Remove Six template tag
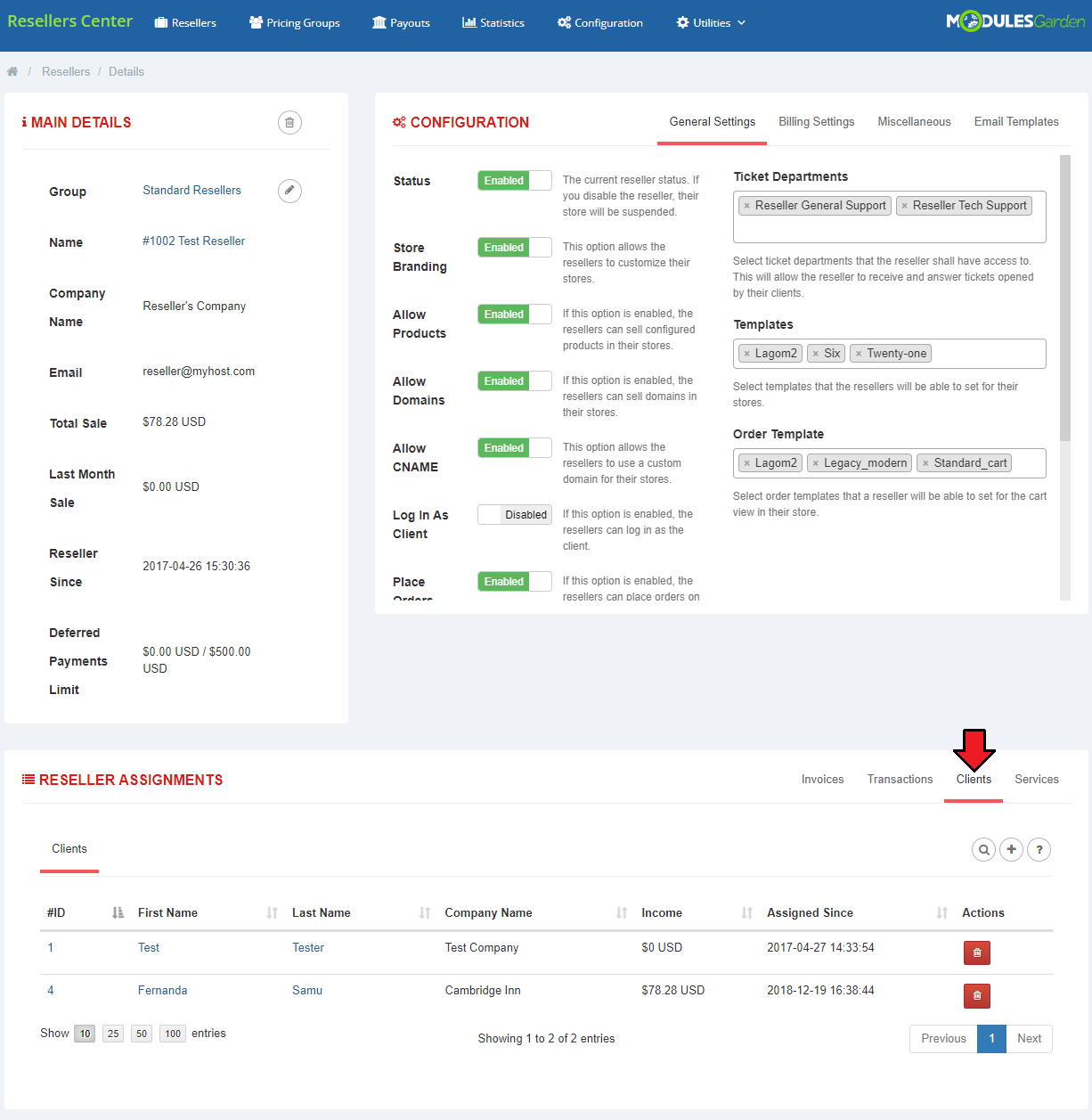 815,354
